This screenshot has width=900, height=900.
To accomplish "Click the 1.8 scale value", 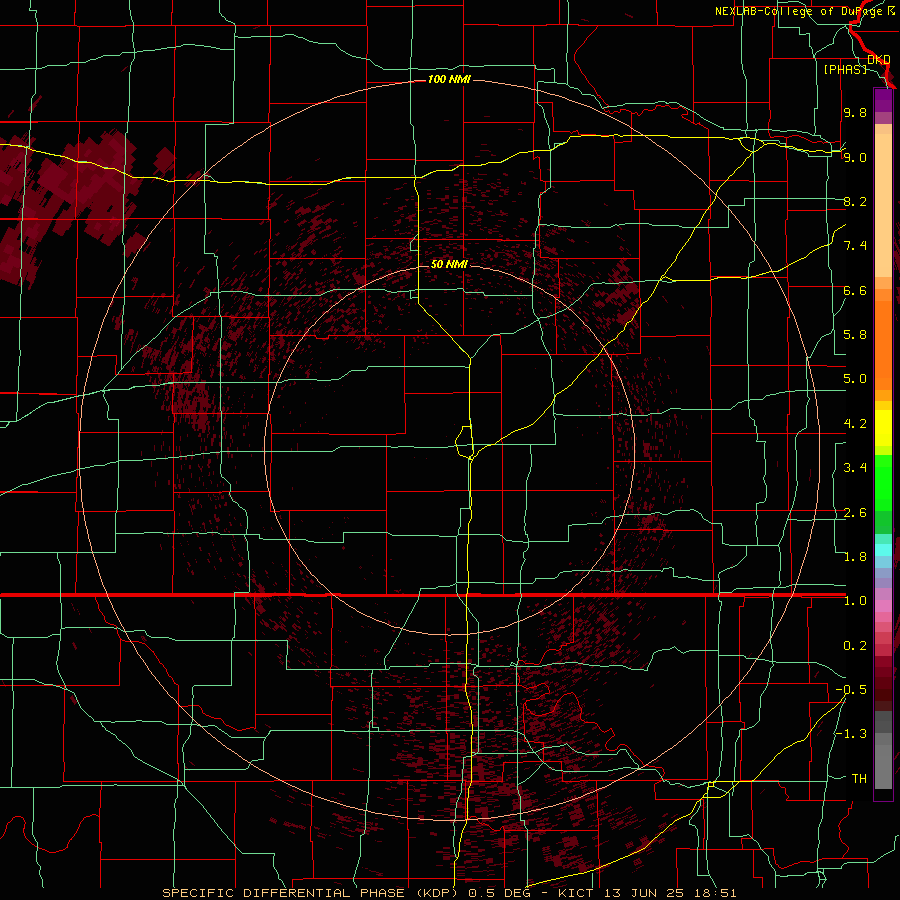I will click(x=855, y=557).
